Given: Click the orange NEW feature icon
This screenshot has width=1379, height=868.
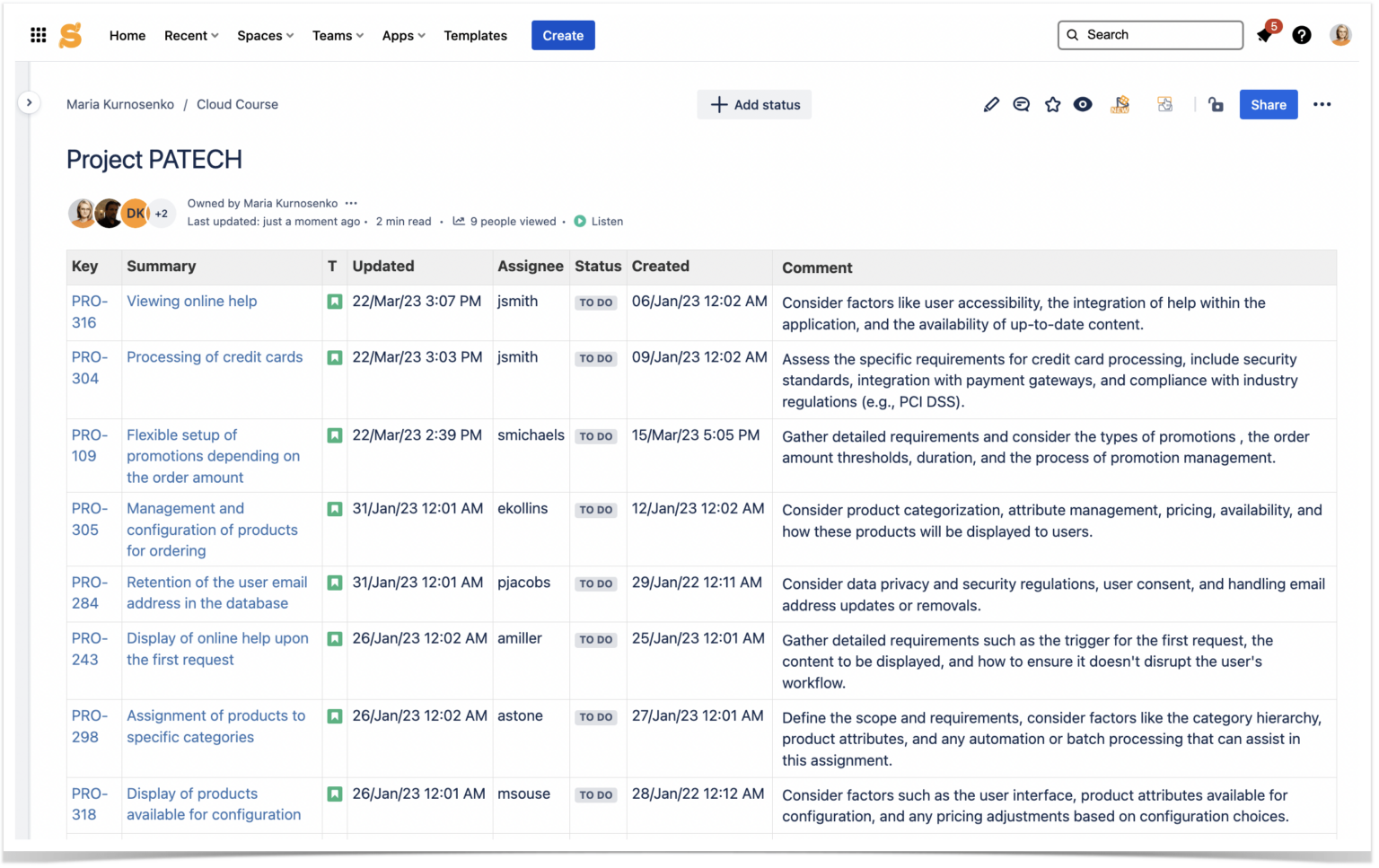Looking at the screenshot, I should click(1120, 104).
